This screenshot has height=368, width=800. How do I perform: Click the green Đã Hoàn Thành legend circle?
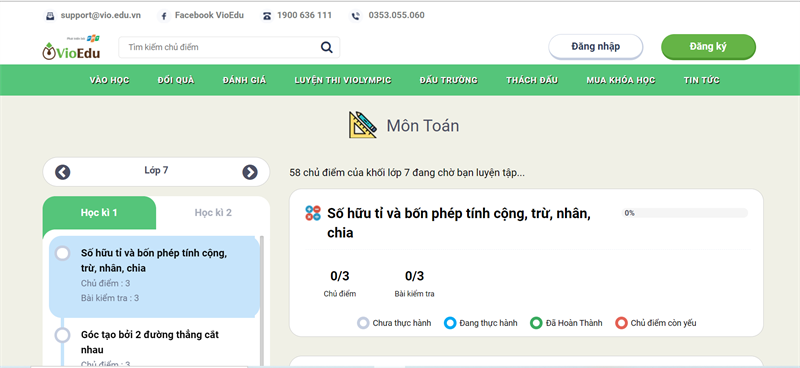pos(536,323)
